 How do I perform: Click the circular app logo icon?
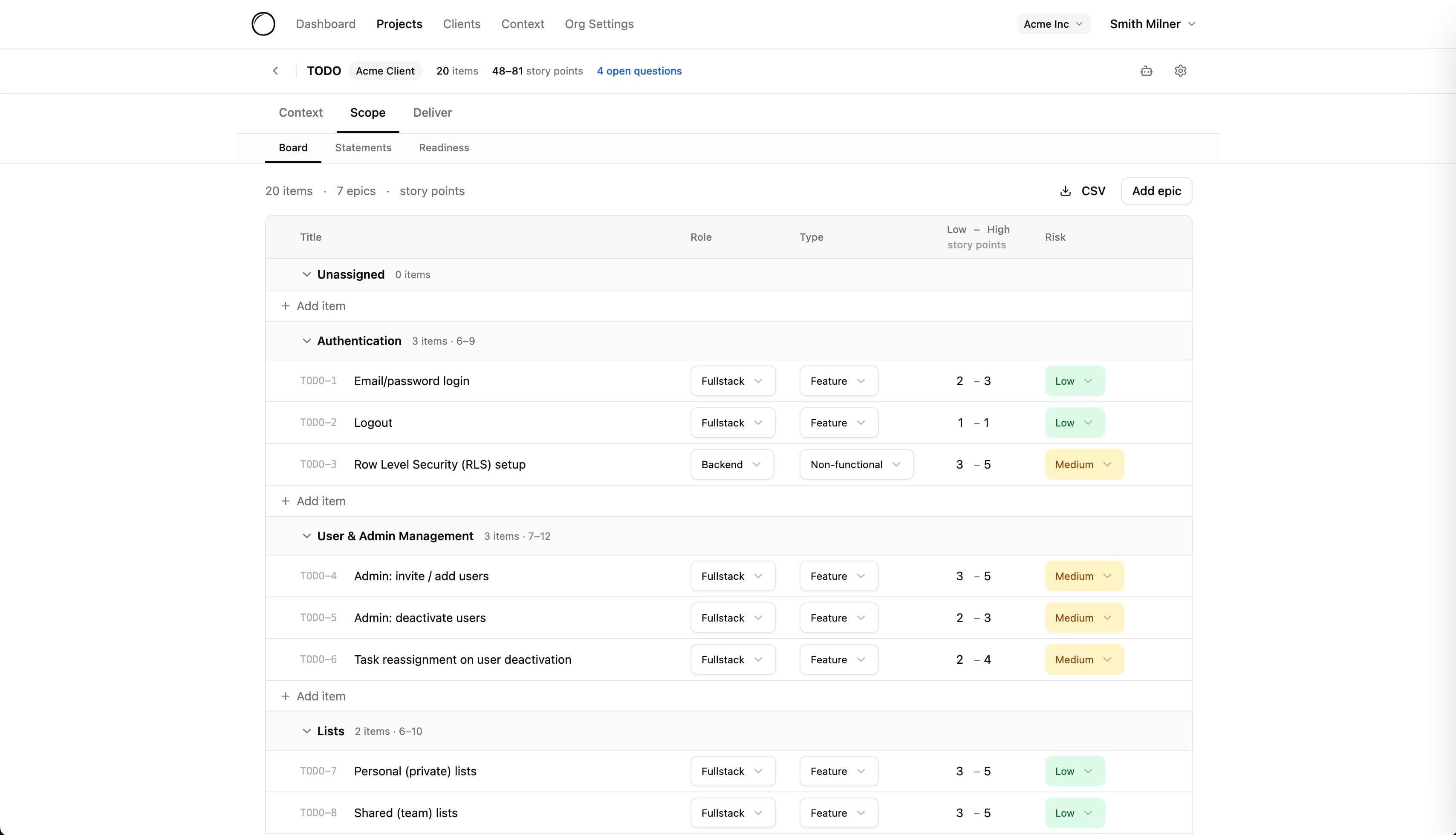click(x=263, y=24)
